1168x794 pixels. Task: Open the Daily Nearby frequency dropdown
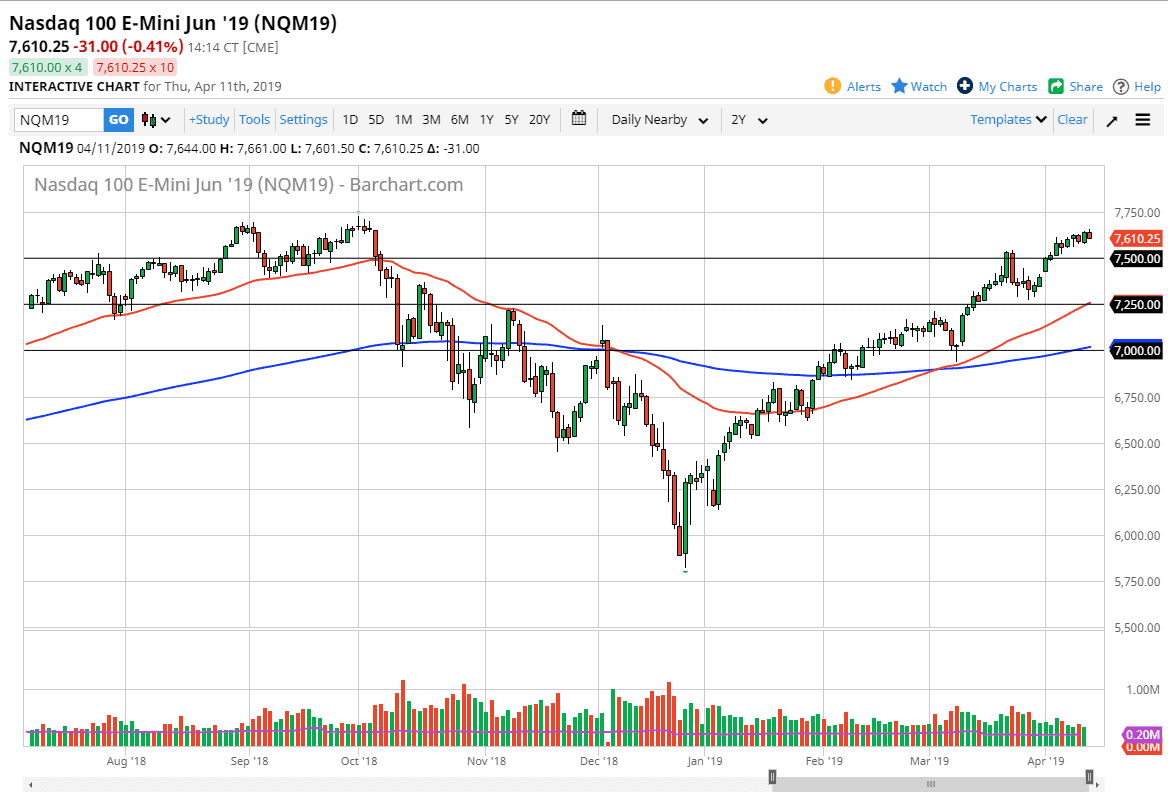coord(659,120)
